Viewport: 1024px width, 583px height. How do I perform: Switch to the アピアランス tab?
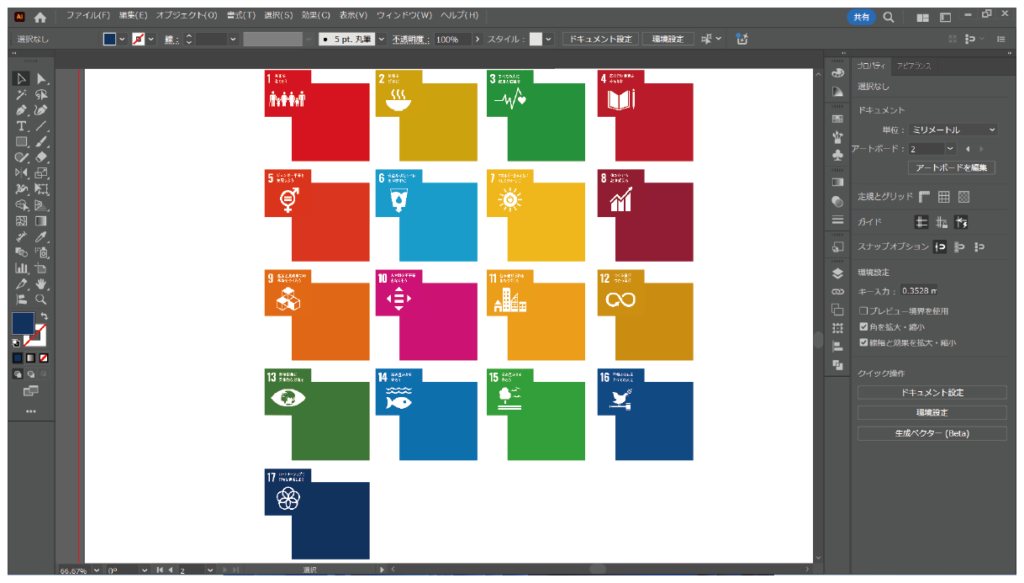pos(914,66)
